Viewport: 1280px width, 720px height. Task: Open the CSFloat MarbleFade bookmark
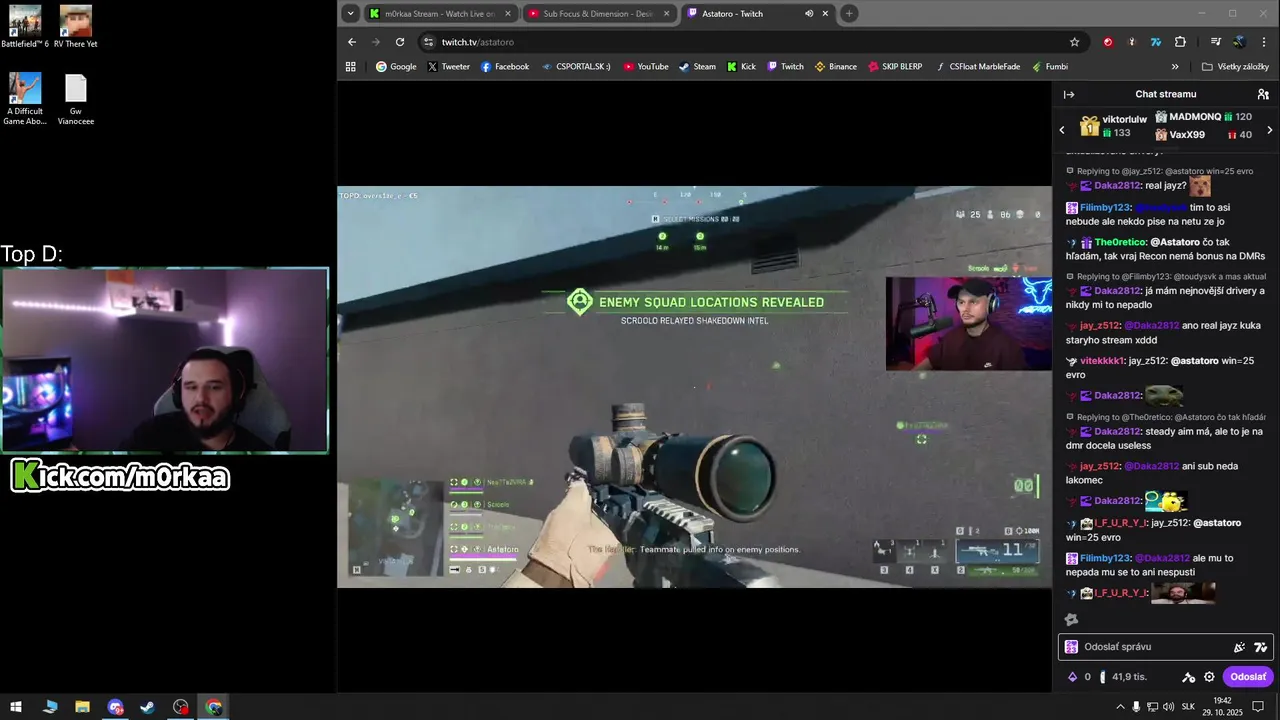[x=979, y=67]
